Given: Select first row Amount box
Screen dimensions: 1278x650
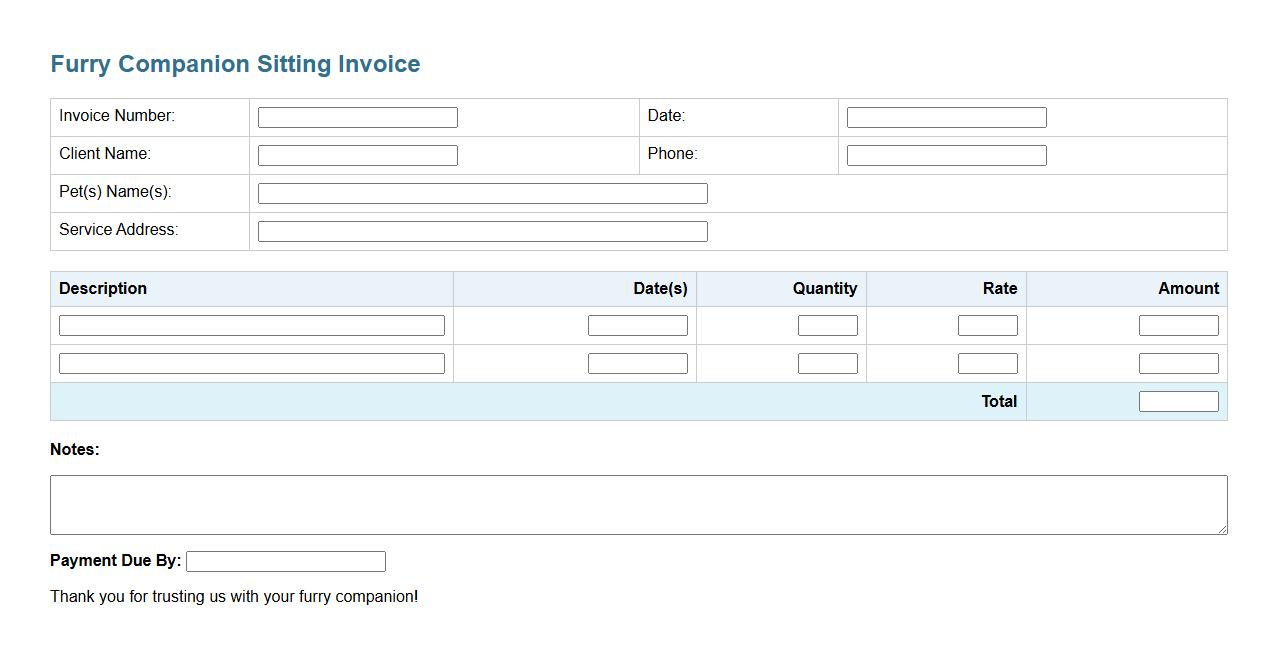Looking at the screenshot, I should pos(1178,326).
